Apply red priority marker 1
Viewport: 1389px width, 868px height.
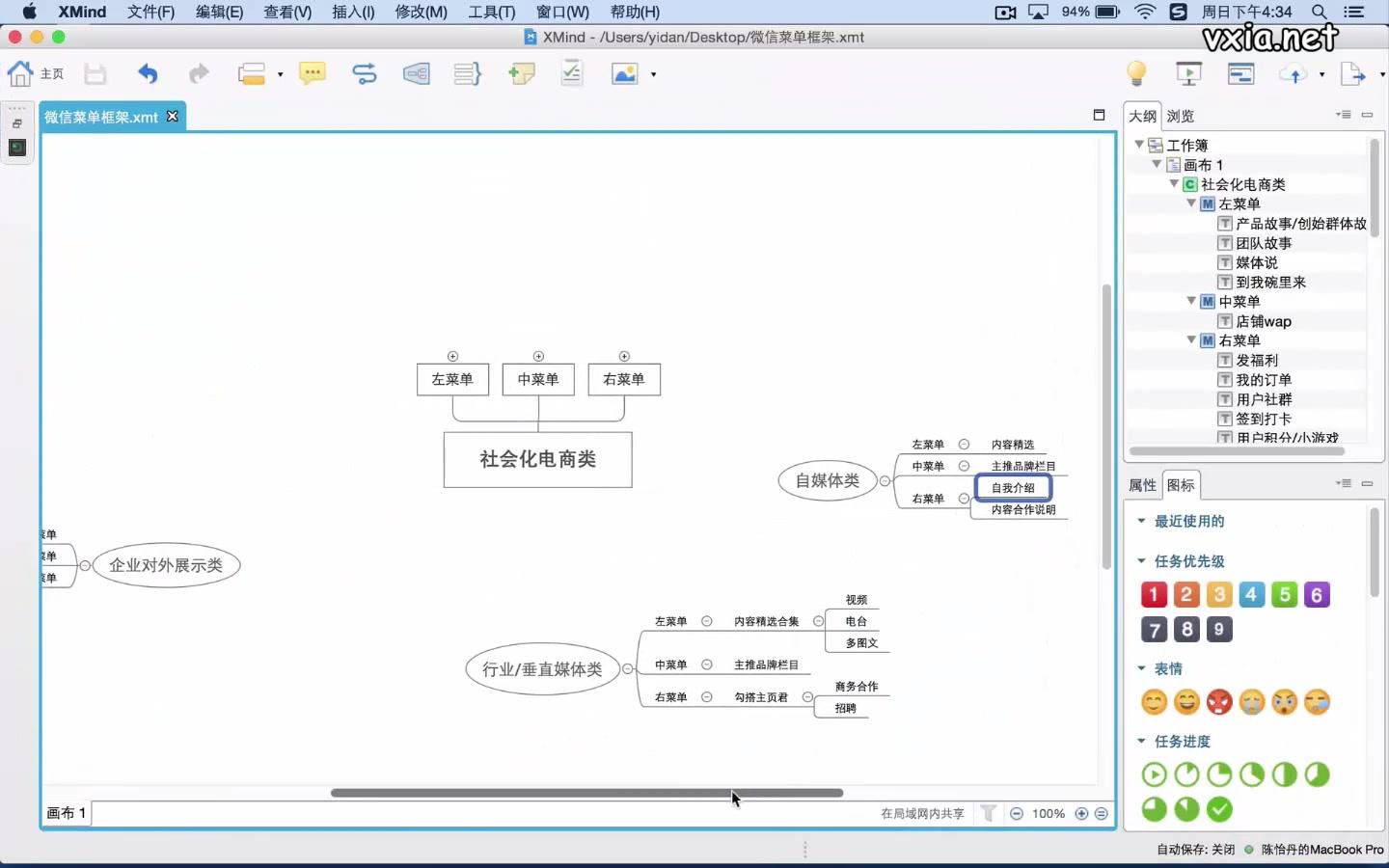coord(1154,595)
